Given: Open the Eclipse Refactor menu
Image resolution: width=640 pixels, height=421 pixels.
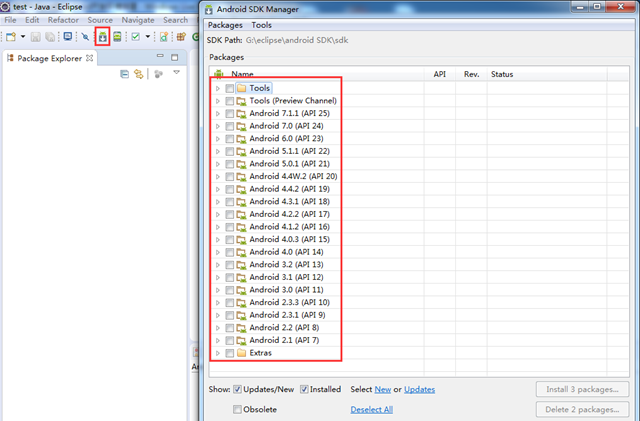Looking at the screenshot, I should (63, 20).
